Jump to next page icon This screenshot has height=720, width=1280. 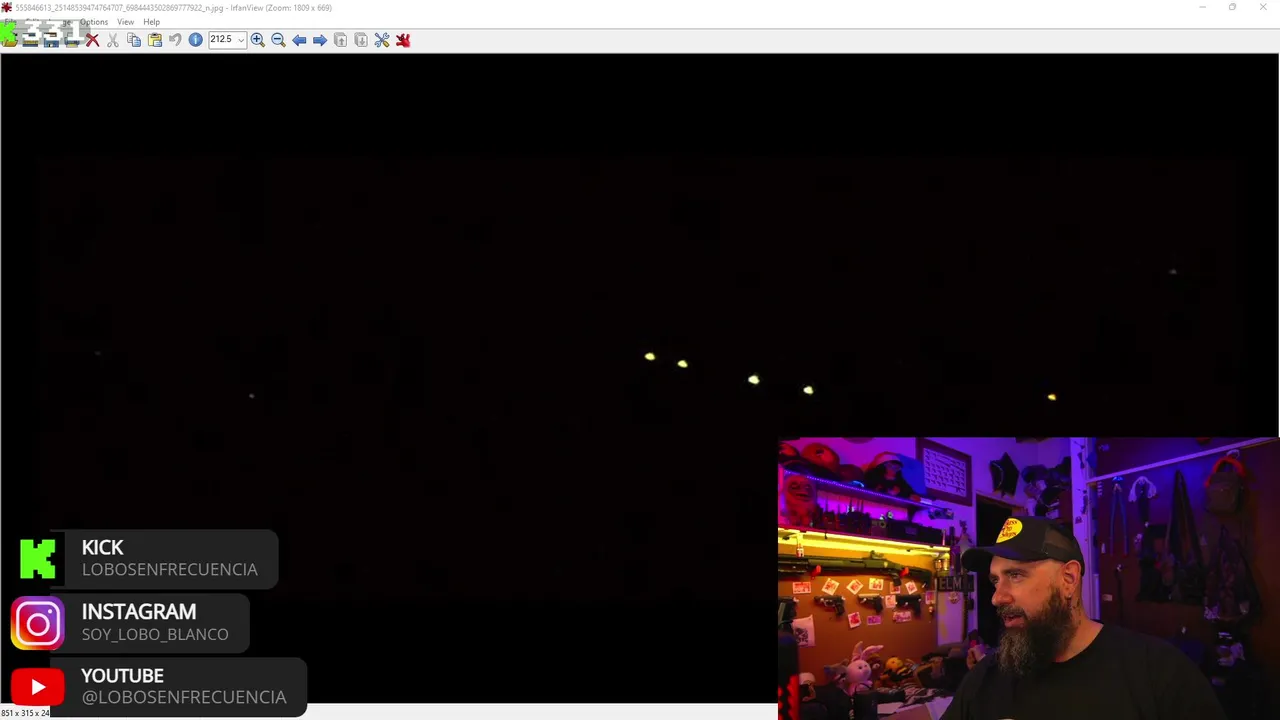click(361, 40)
